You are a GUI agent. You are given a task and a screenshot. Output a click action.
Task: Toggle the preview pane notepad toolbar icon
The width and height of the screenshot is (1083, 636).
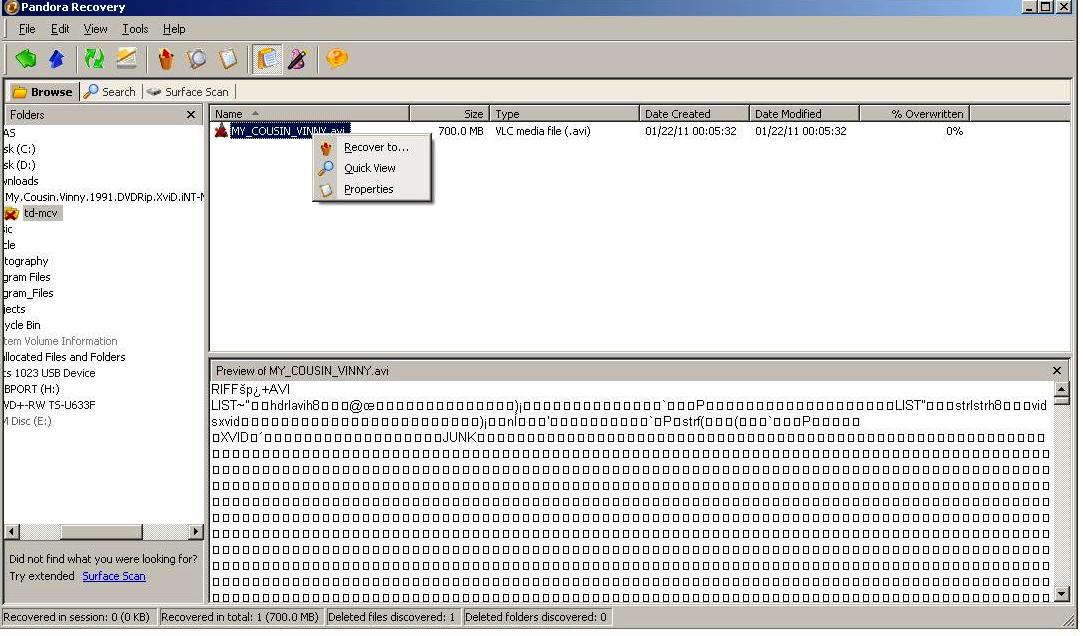267,59
